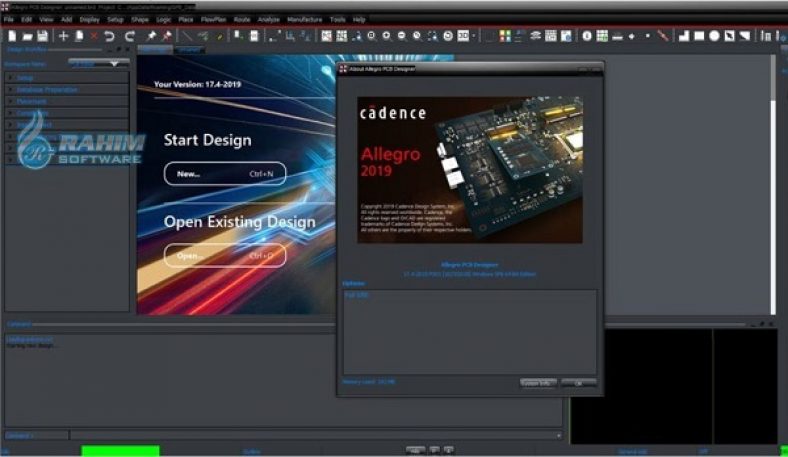
Task: Click the Add rectangle shape icon
Action: point(699,36)
